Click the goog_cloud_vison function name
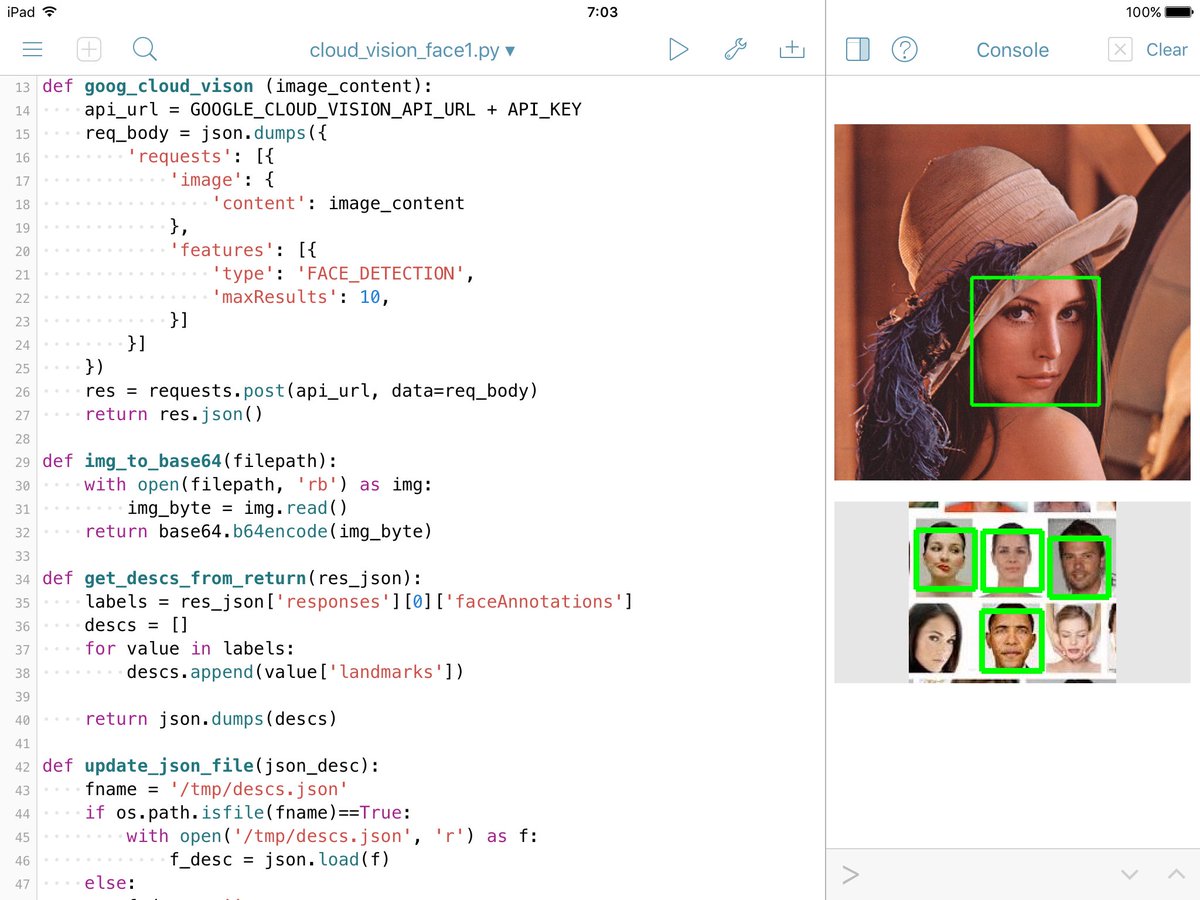This screenshot has width=1200, height=900. (167, 86)
